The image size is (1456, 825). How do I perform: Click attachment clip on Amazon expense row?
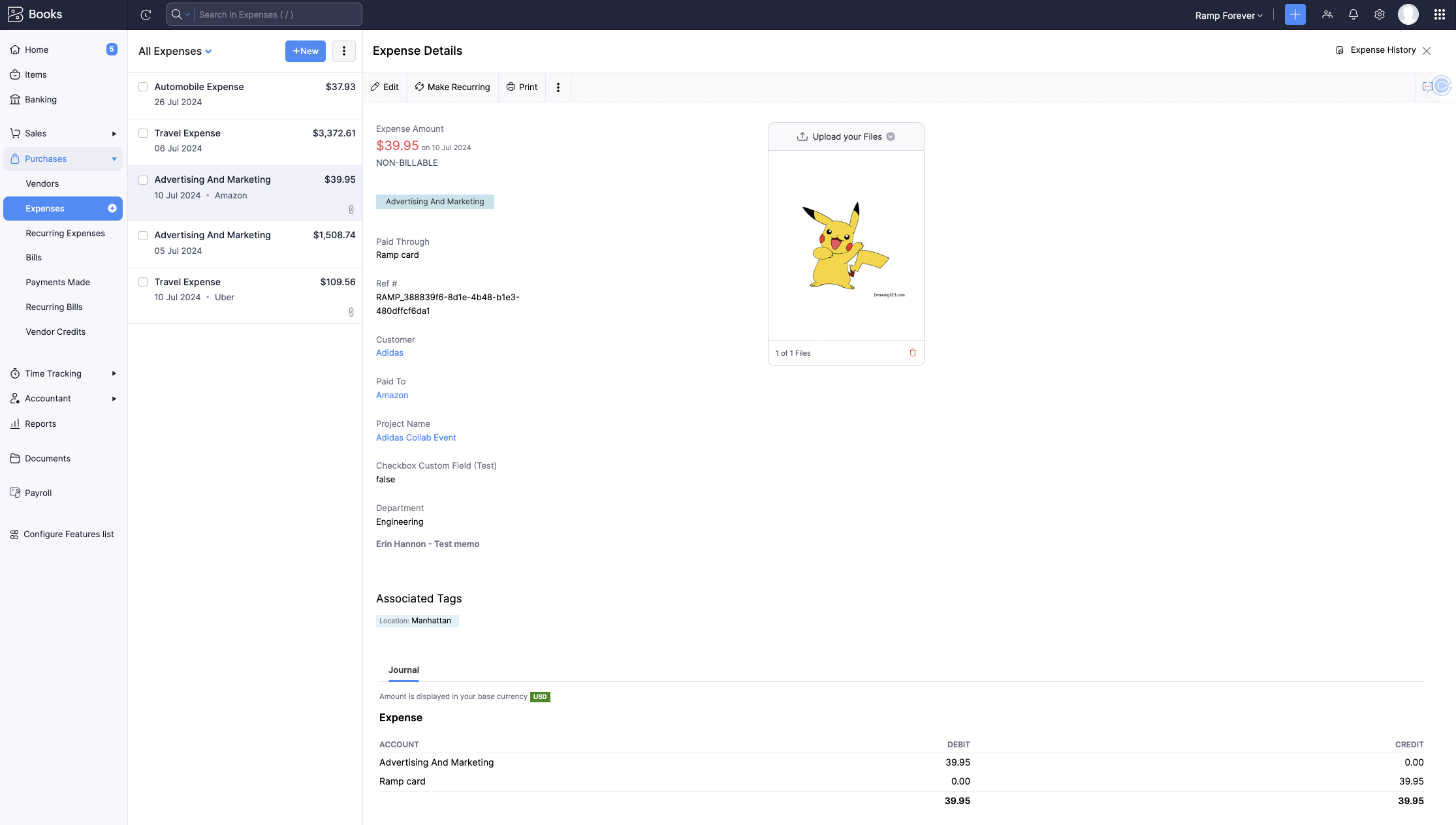point(351,210)
